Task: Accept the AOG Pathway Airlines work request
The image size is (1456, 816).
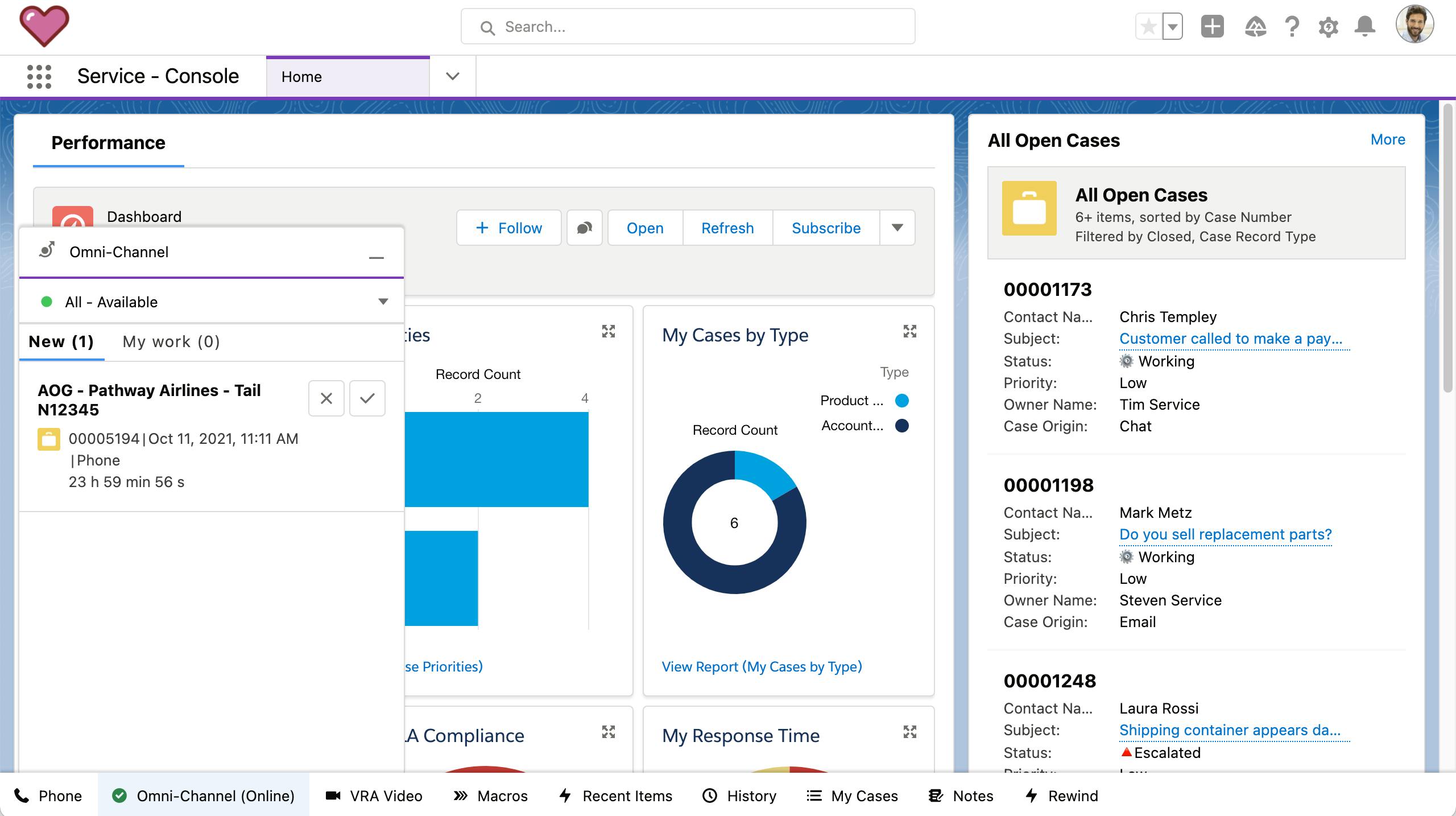Action: pos(367,398)
